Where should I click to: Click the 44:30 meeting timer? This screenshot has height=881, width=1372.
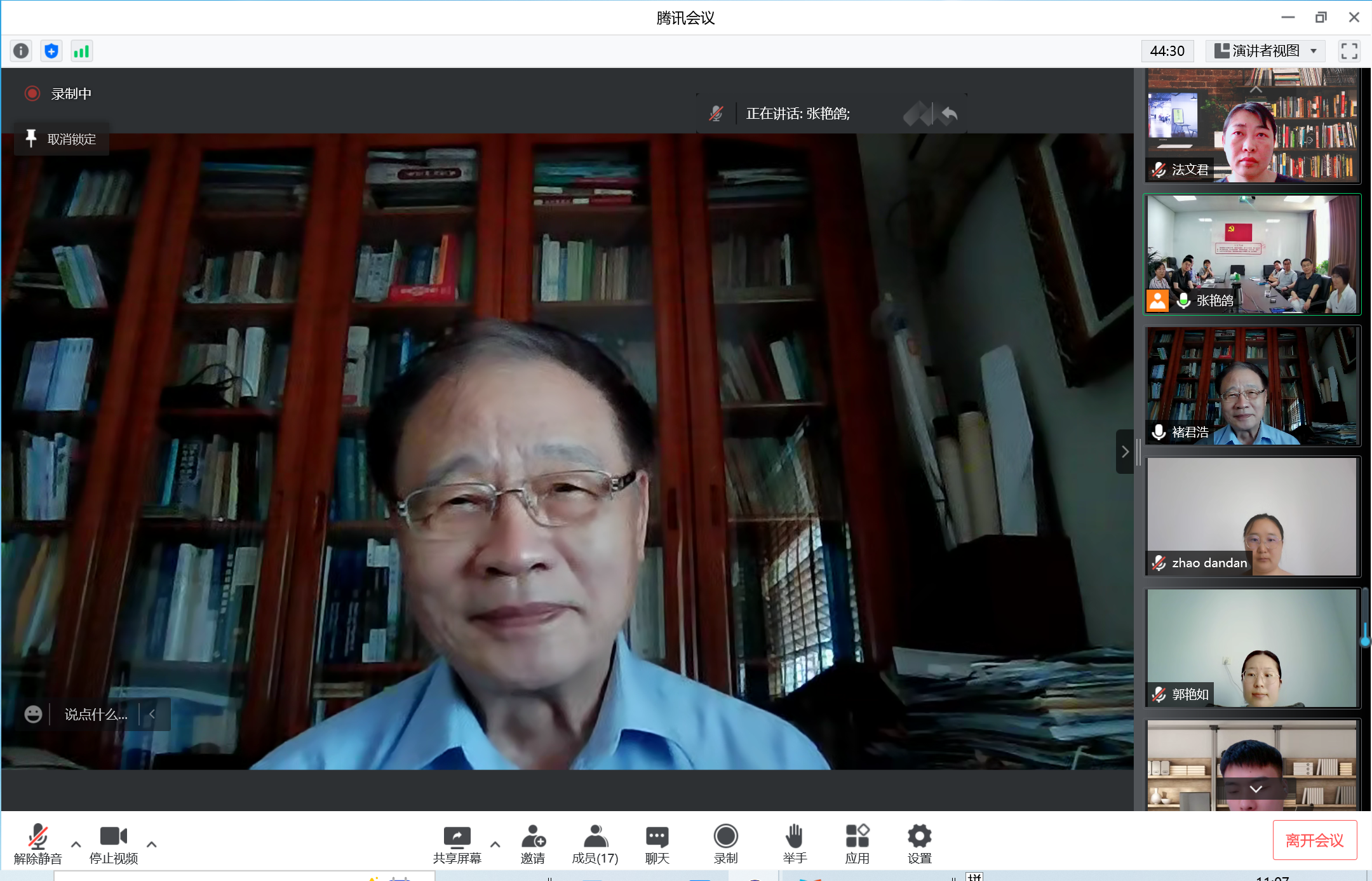1167,51
